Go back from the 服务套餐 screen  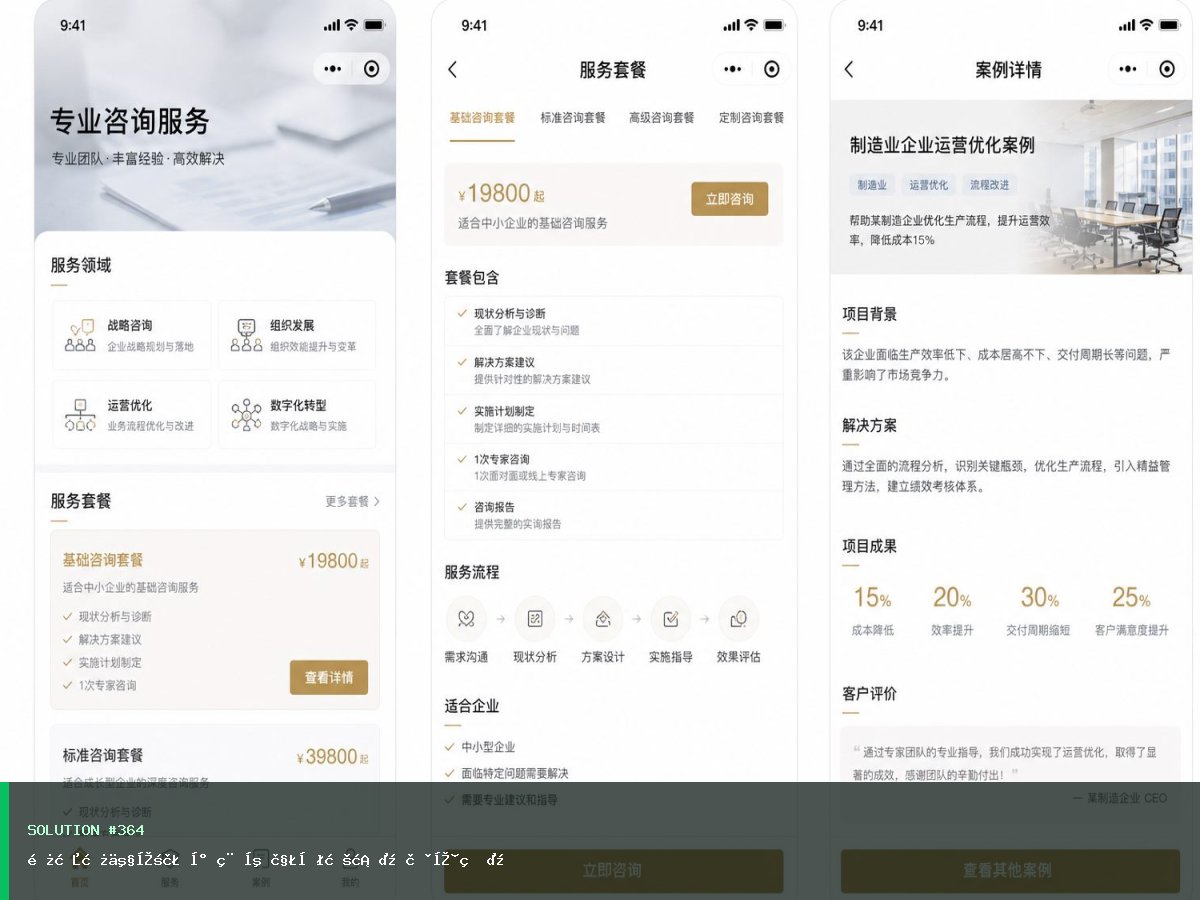coord(452,69)
